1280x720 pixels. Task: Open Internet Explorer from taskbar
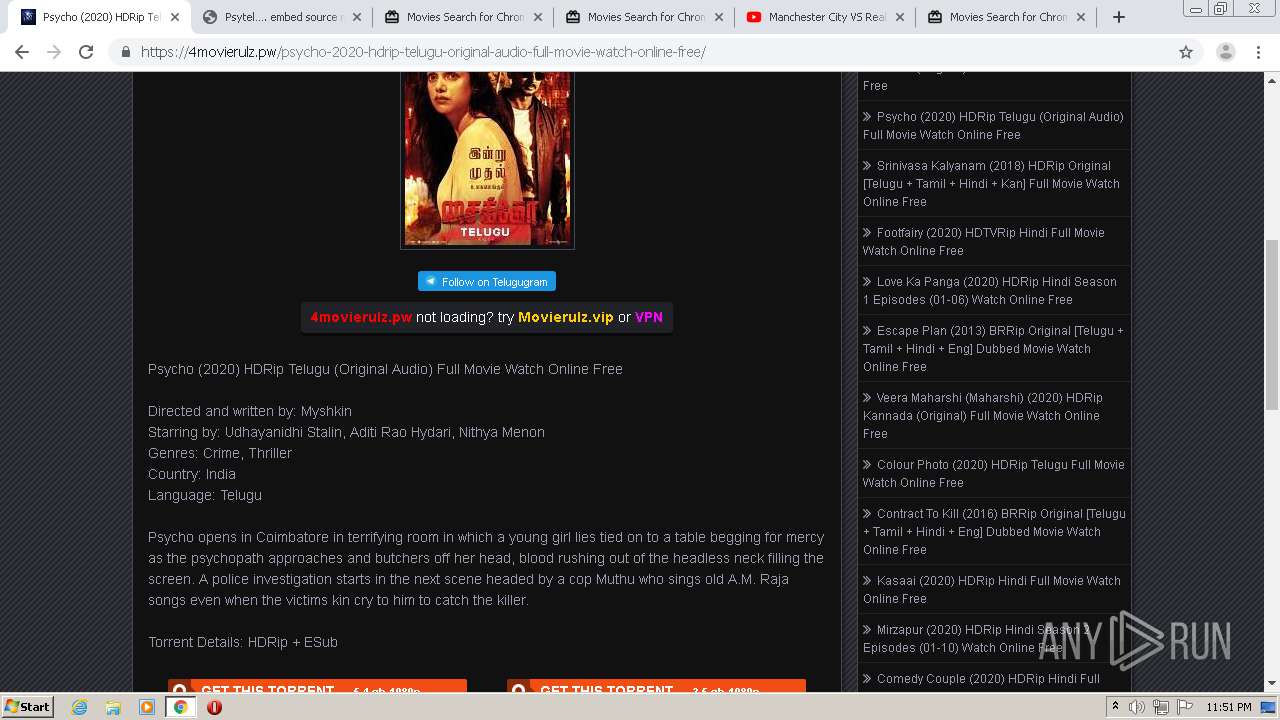point(79,707)
